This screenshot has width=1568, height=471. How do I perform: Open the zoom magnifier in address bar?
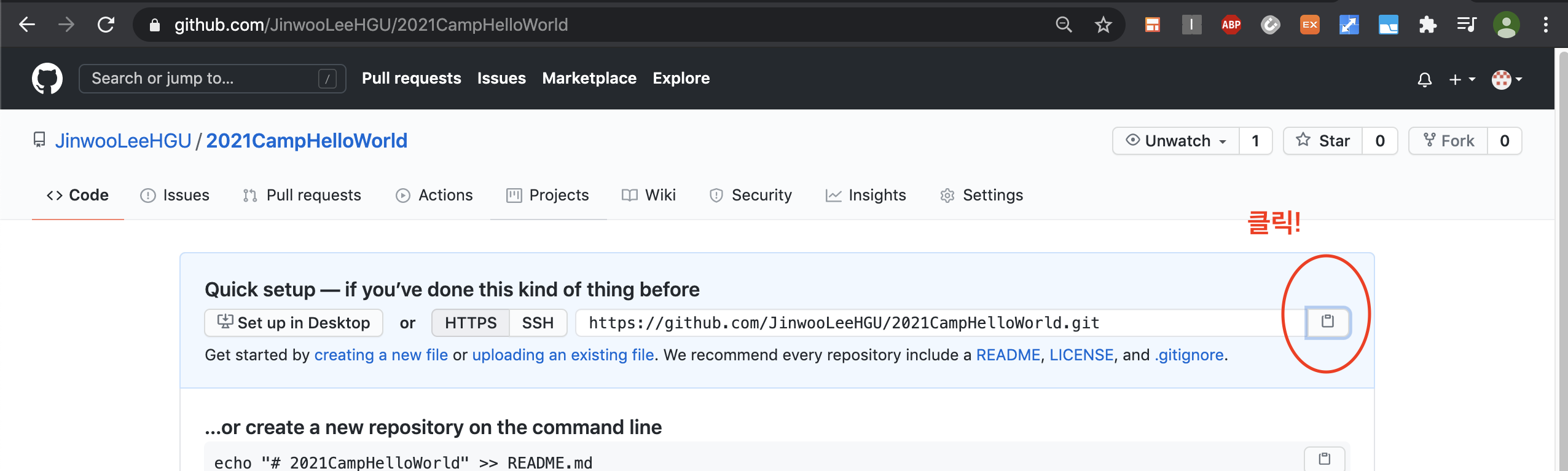tap(1064, 25)
